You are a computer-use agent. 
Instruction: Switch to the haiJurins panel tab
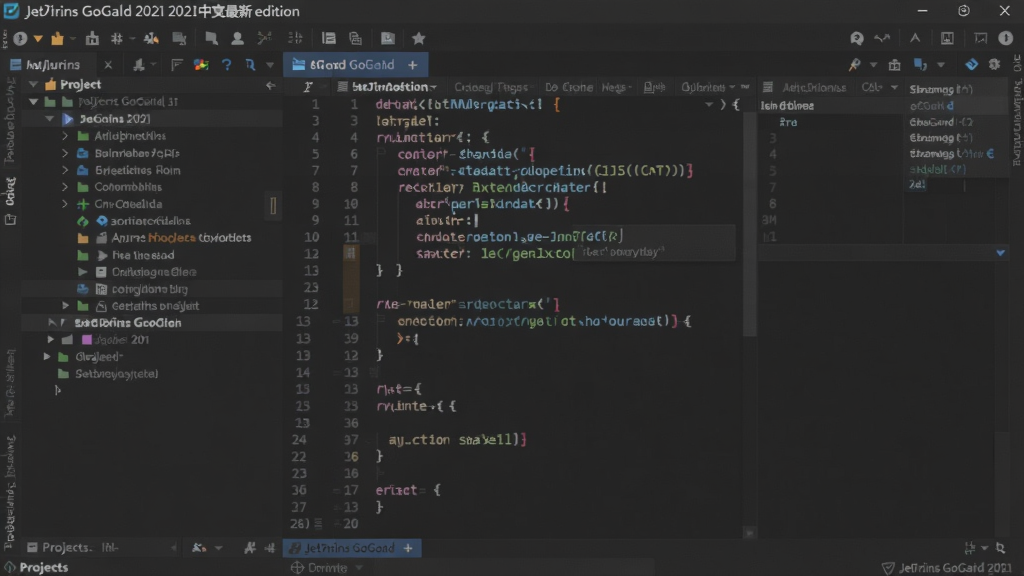[53, 65]
